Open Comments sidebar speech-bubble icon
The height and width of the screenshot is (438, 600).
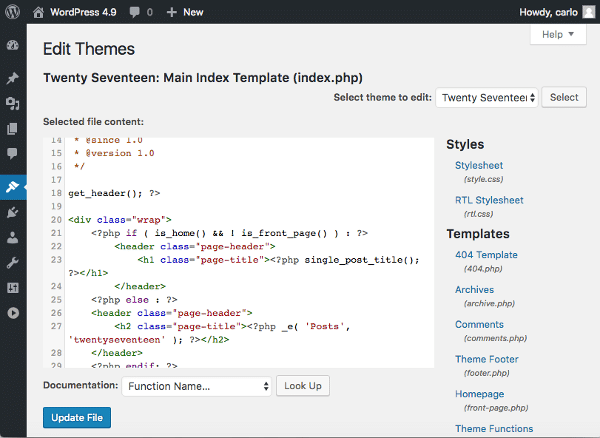[13, 153]
